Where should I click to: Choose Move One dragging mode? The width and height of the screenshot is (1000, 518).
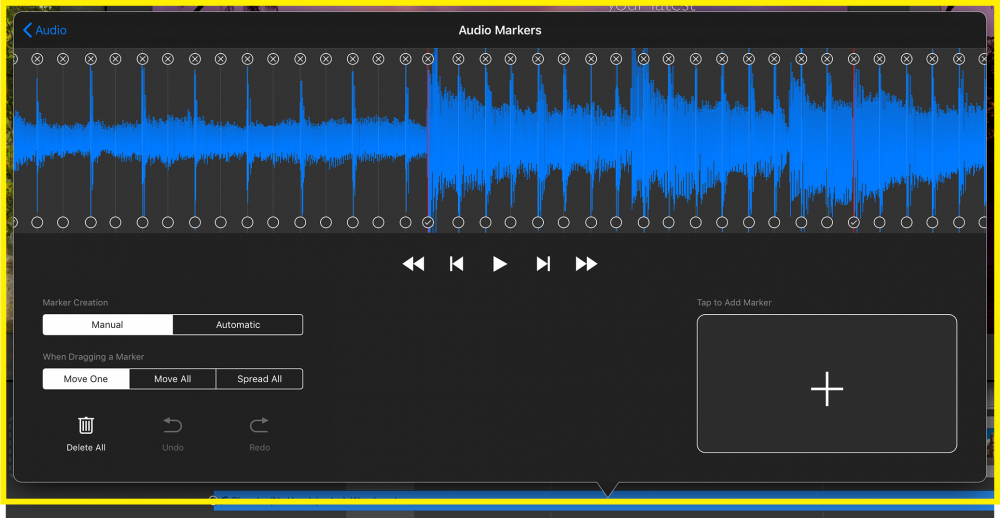pyautogui.click(x=86, y=379)
